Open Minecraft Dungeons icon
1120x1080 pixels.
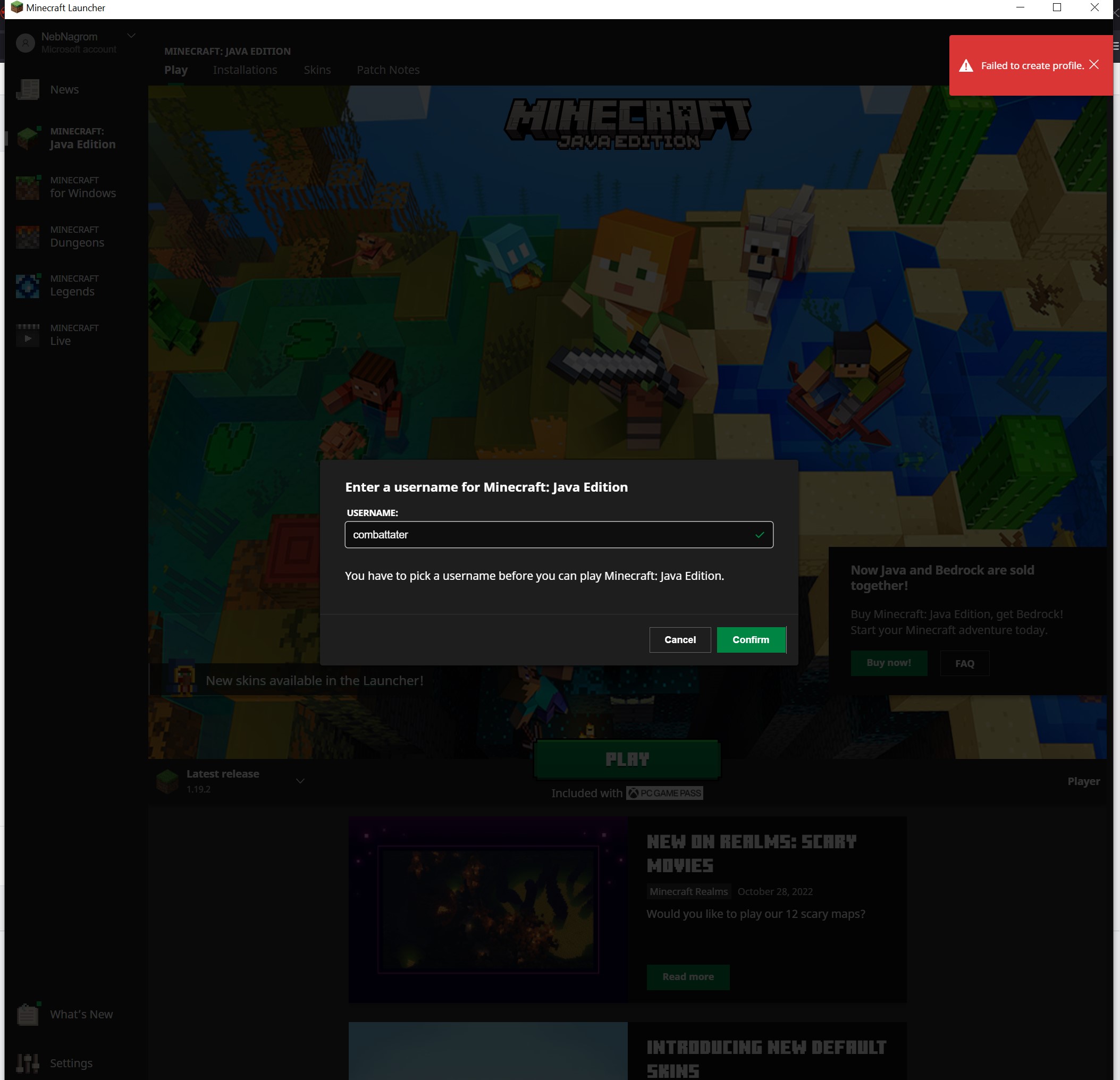[x=28, y=237]
